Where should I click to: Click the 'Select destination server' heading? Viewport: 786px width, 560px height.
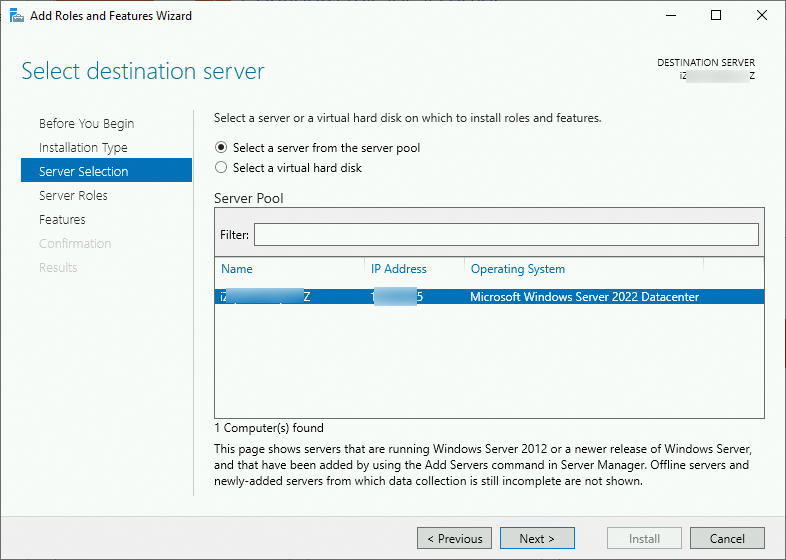(x=143, y=71)
